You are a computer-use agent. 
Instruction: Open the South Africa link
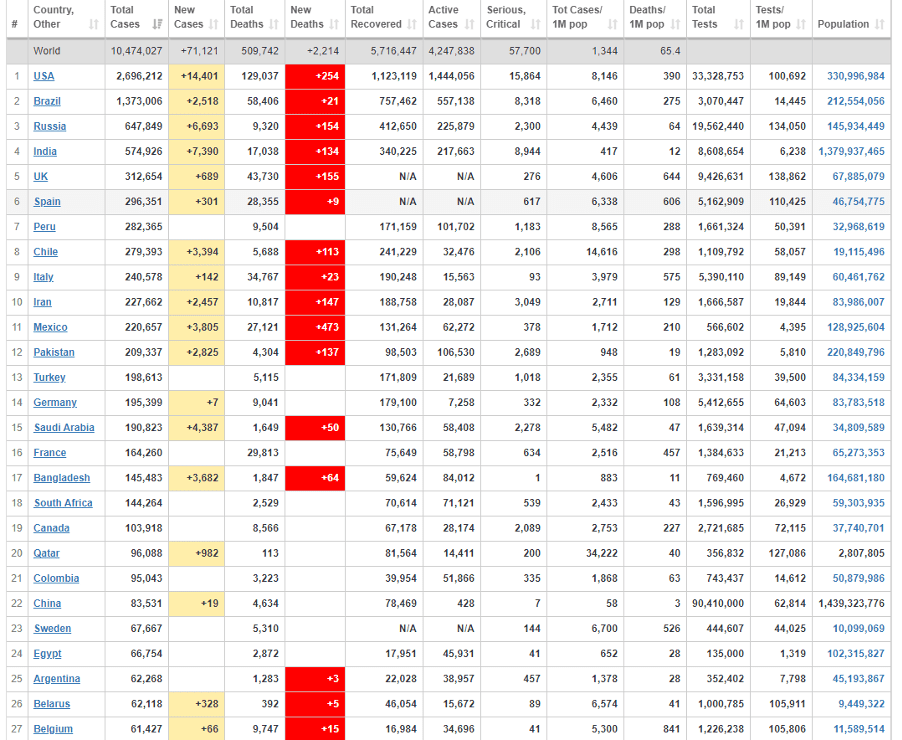coord(63,503)
